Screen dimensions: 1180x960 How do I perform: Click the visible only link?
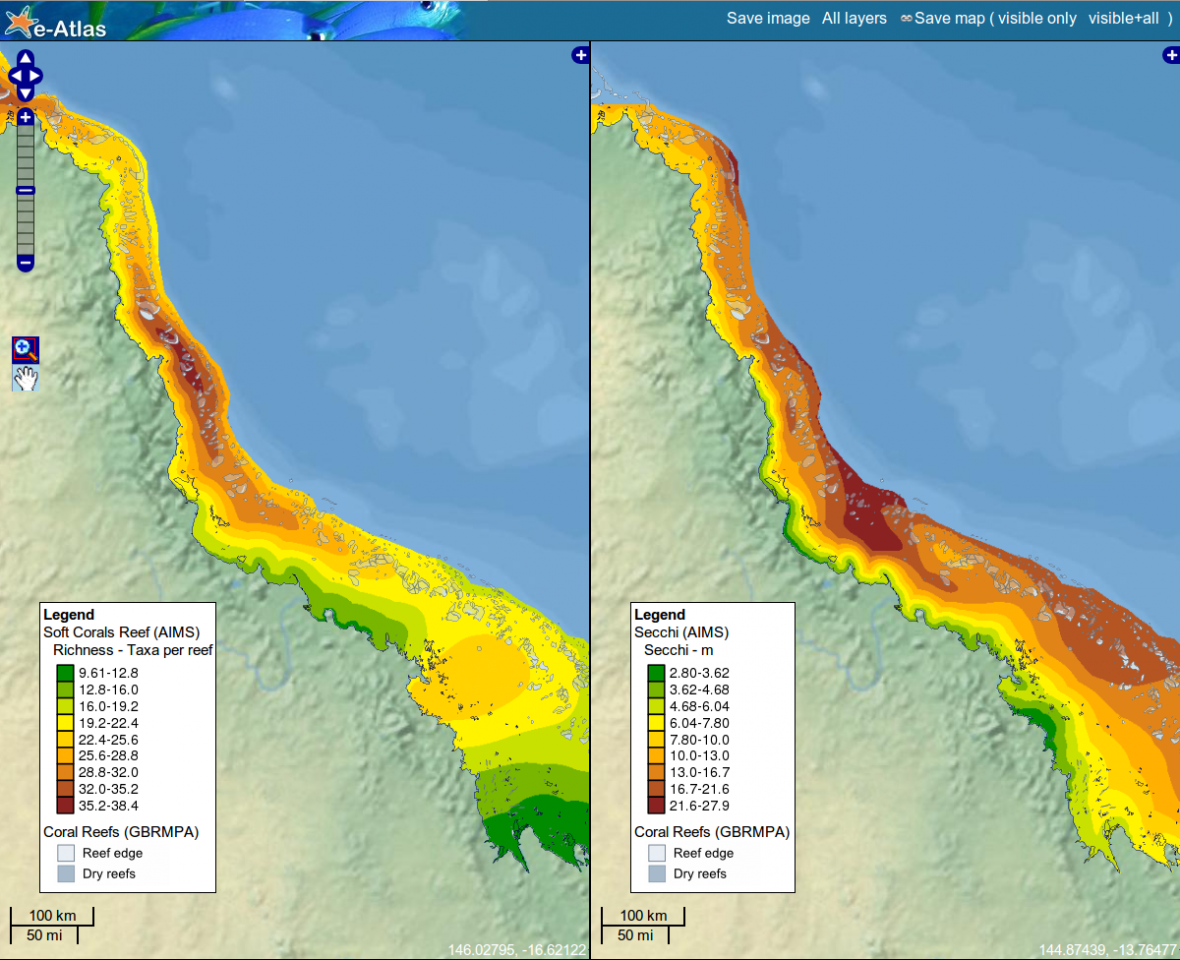point(1037,18)
